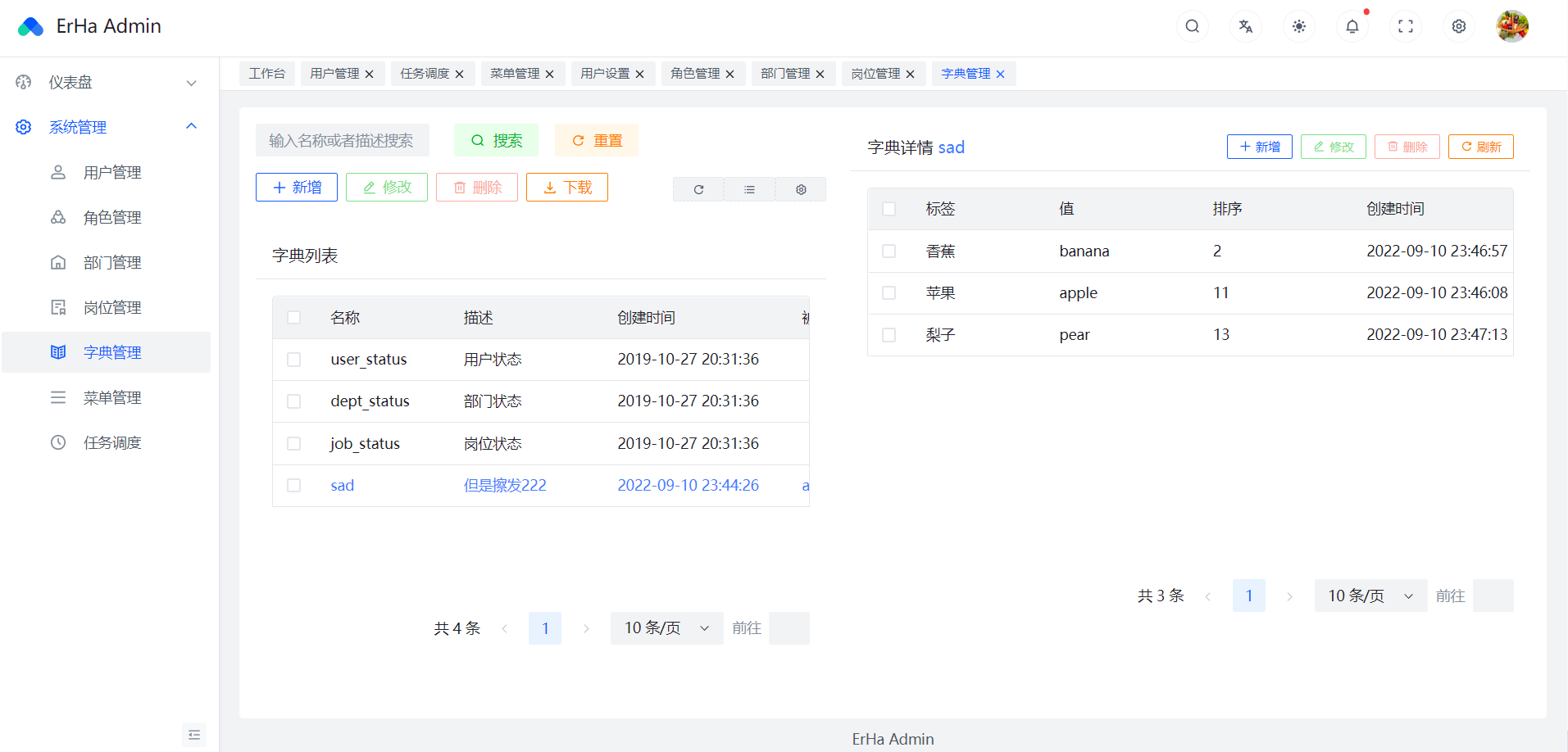Open 岗位管理 in the sidebar
Image resolution: width=1568 pixels, height=752 pixels.
(x=107, y=307)
